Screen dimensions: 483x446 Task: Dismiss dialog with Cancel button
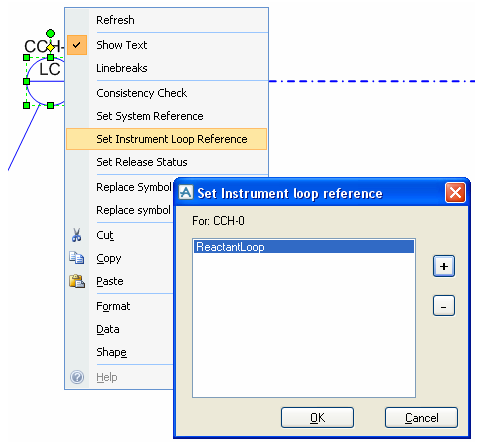pos(421,417)
